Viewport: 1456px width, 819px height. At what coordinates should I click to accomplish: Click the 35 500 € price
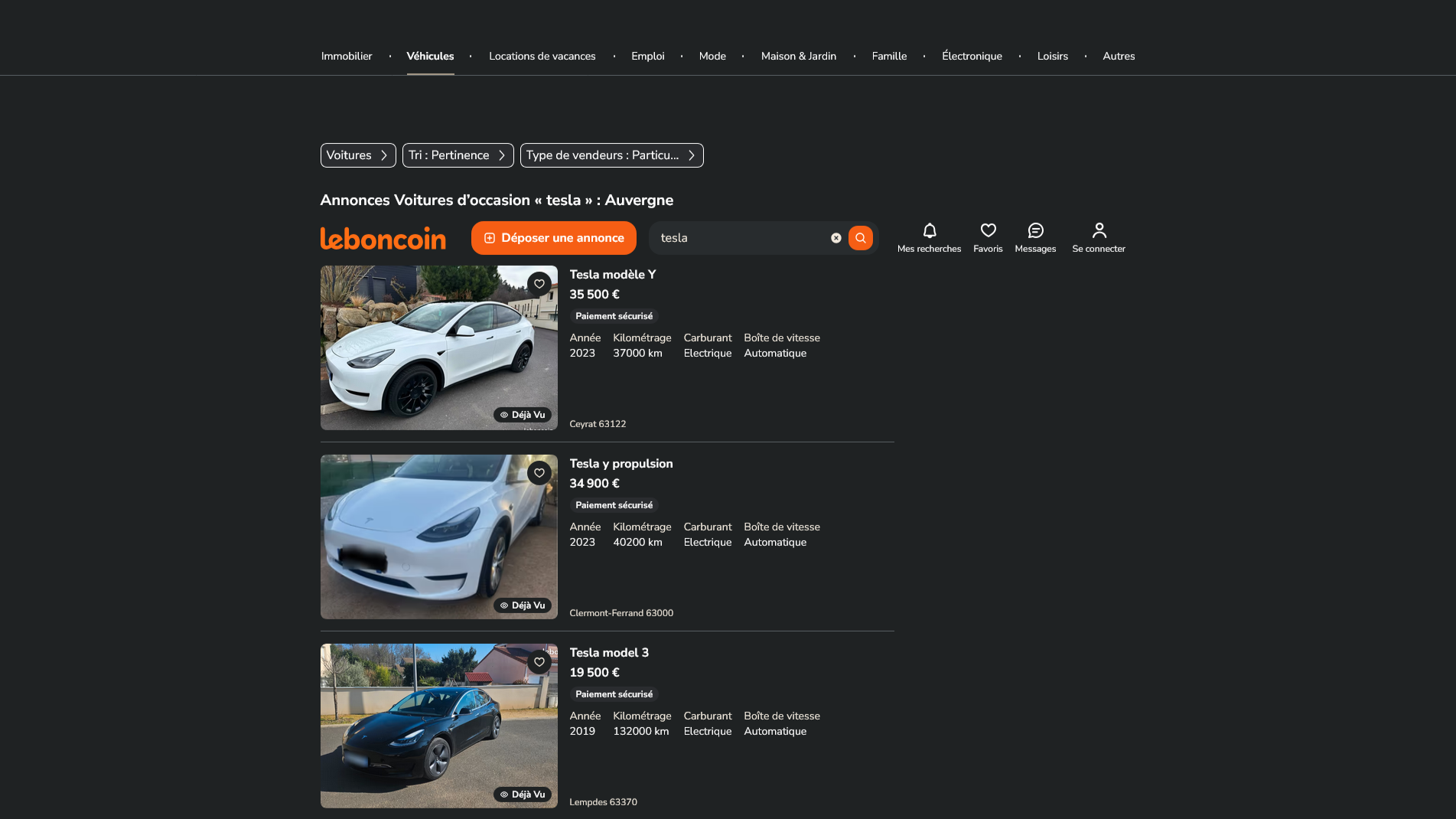pos(594,295)
